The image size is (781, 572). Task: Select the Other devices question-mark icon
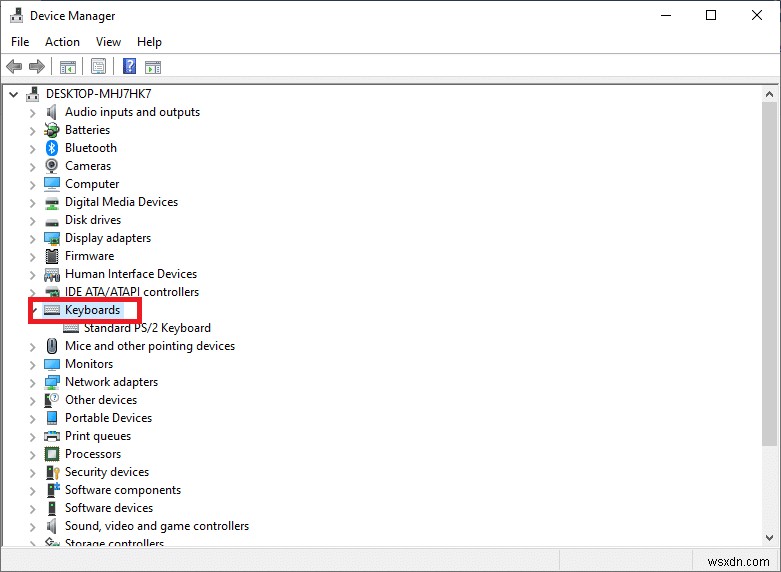click(52, 400)
